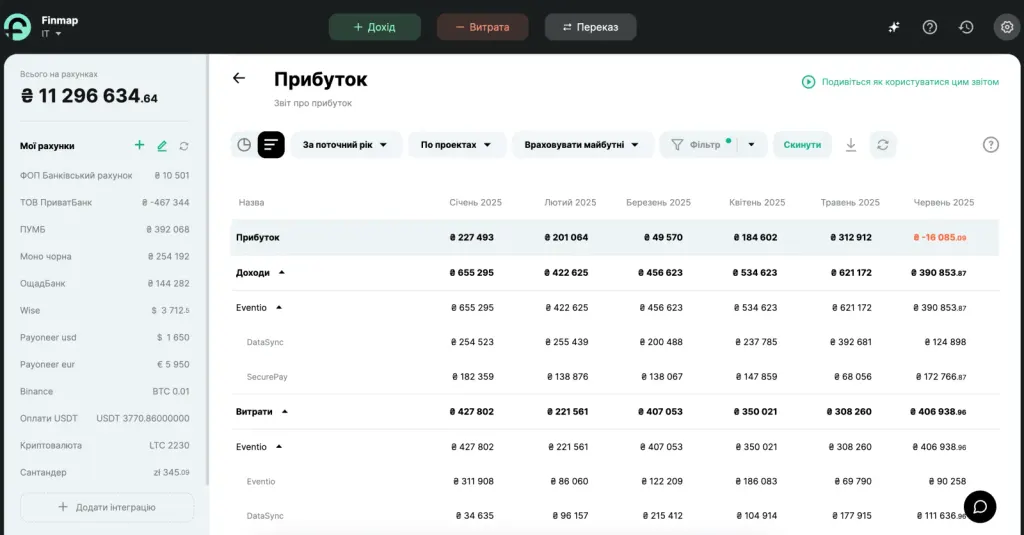Select the Wise account

coord(104,310)
